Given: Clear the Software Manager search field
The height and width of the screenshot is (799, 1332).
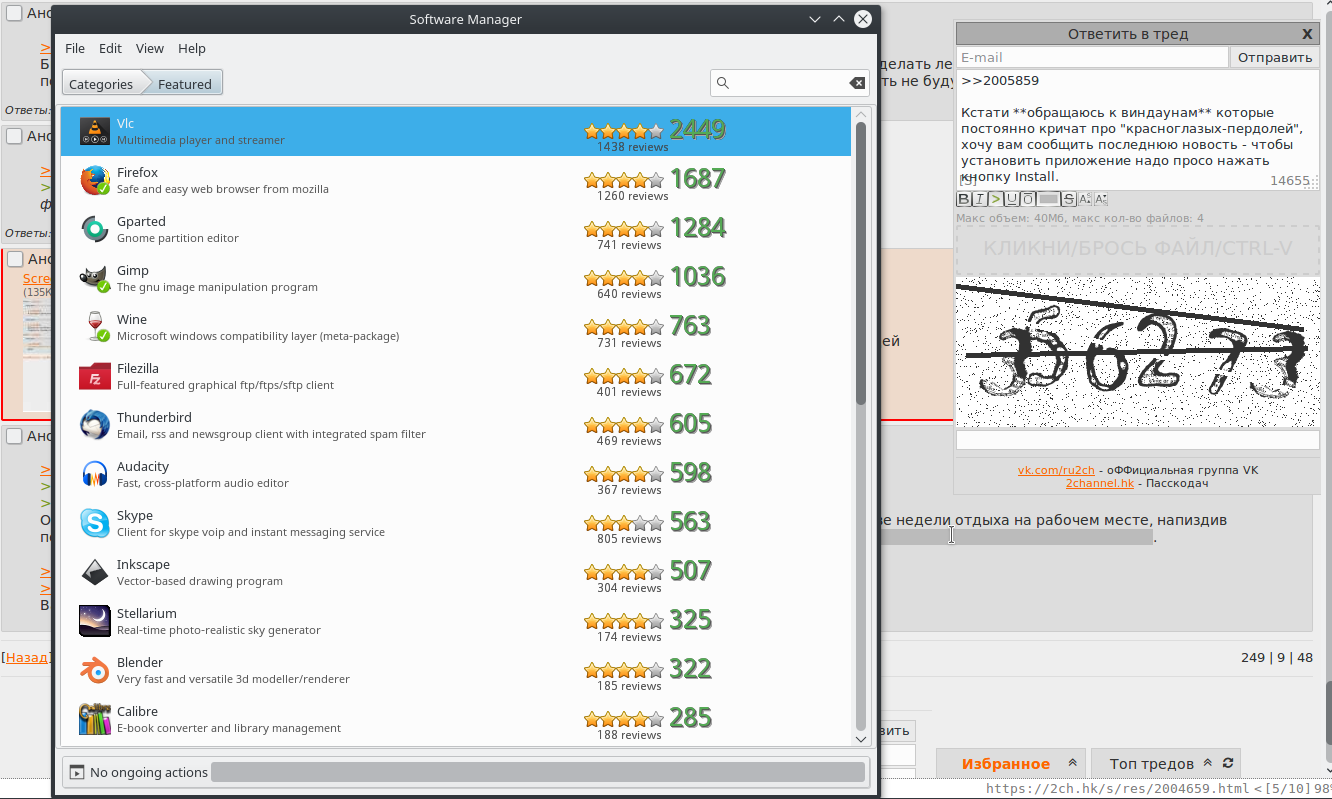Looking at the screenshot, I should [x=857, y=83].
